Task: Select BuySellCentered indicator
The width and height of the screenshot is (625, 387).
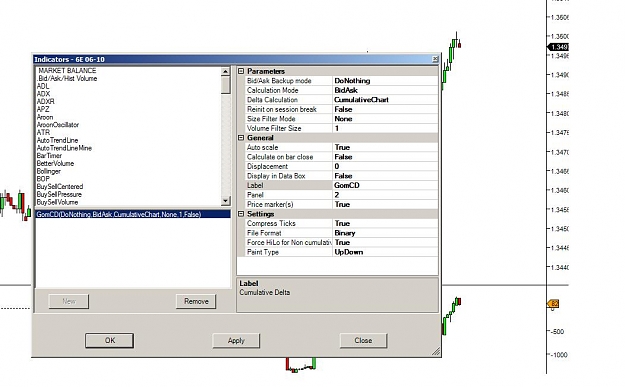Action: (60, 187)
